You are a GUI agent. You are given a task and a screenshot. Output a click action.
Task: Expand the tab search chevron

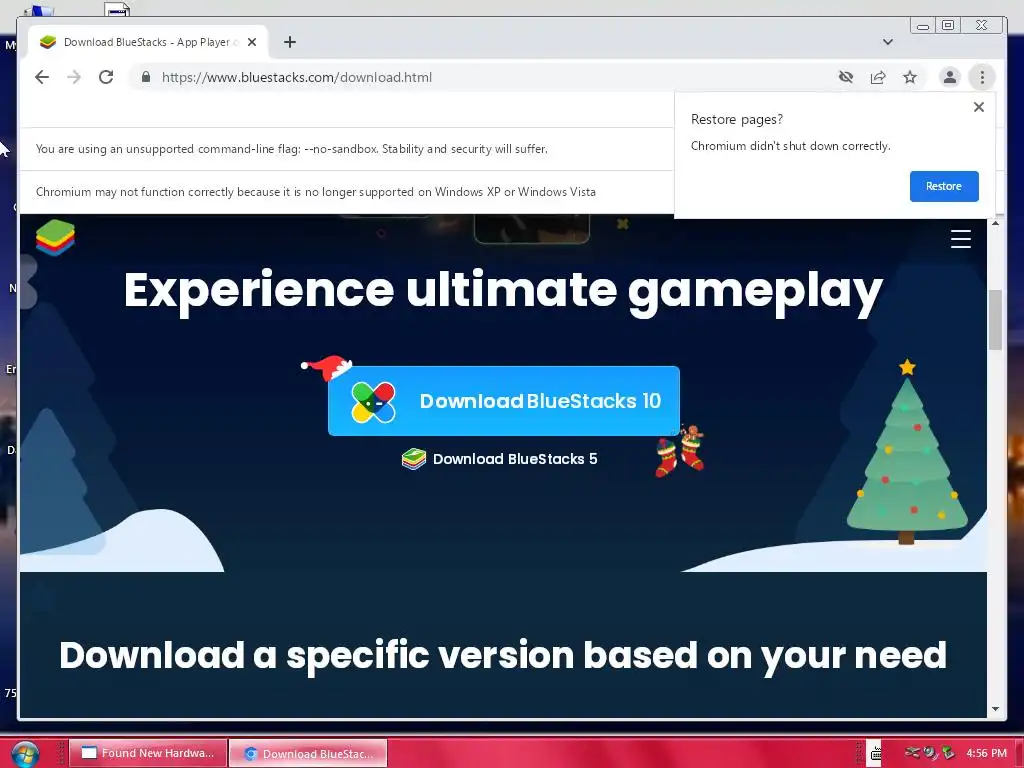point(888,42)
